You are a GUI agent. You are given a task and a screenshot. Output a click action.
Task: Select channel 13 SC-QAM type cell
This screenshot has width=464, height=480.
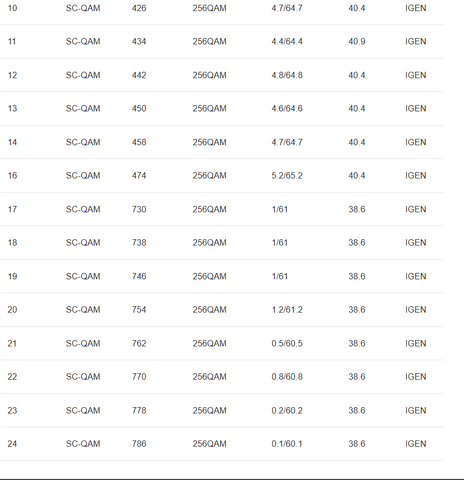pyautogui.click(x=83, y=108)
